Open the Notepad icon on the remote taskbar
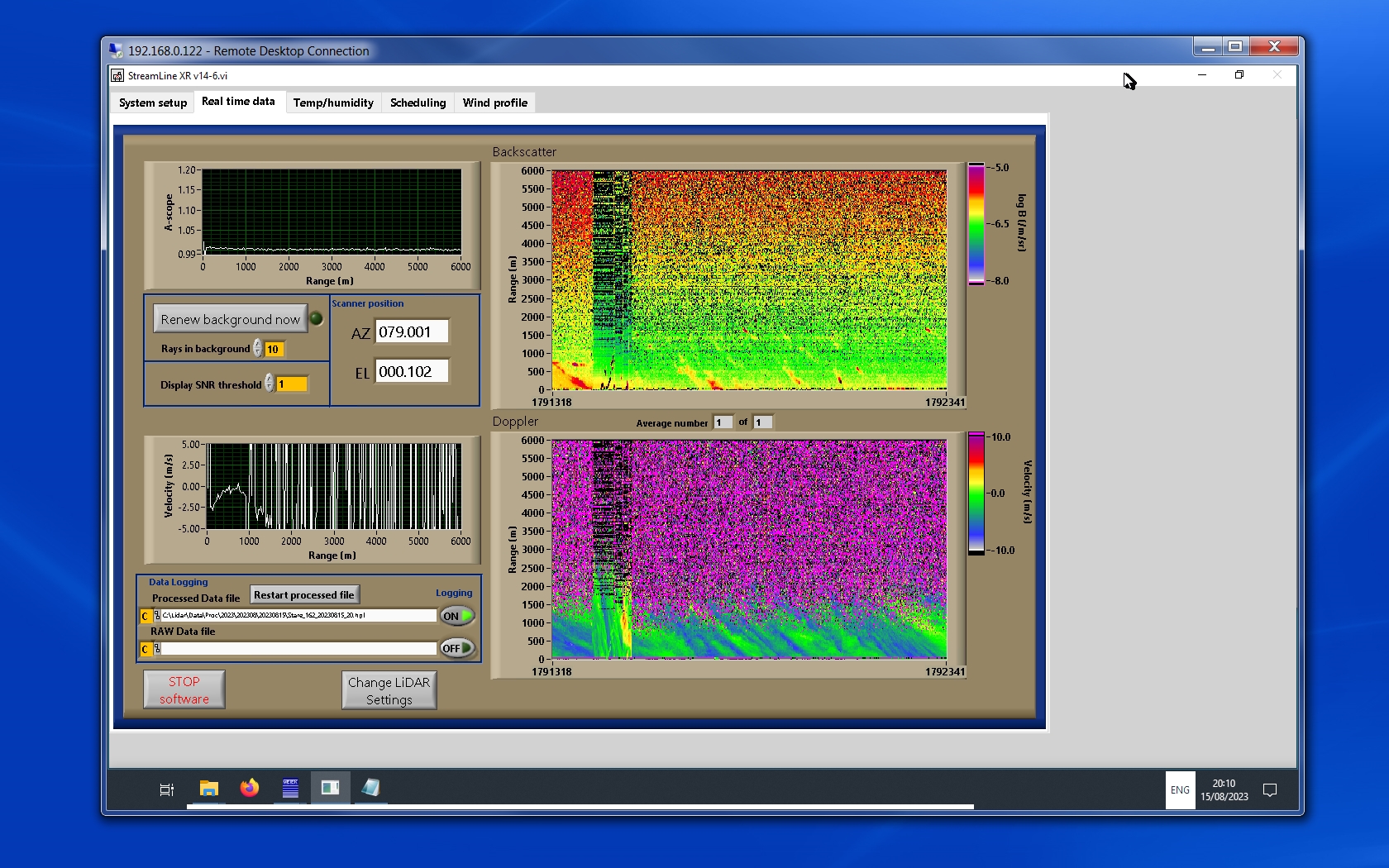 pos(370,789)
